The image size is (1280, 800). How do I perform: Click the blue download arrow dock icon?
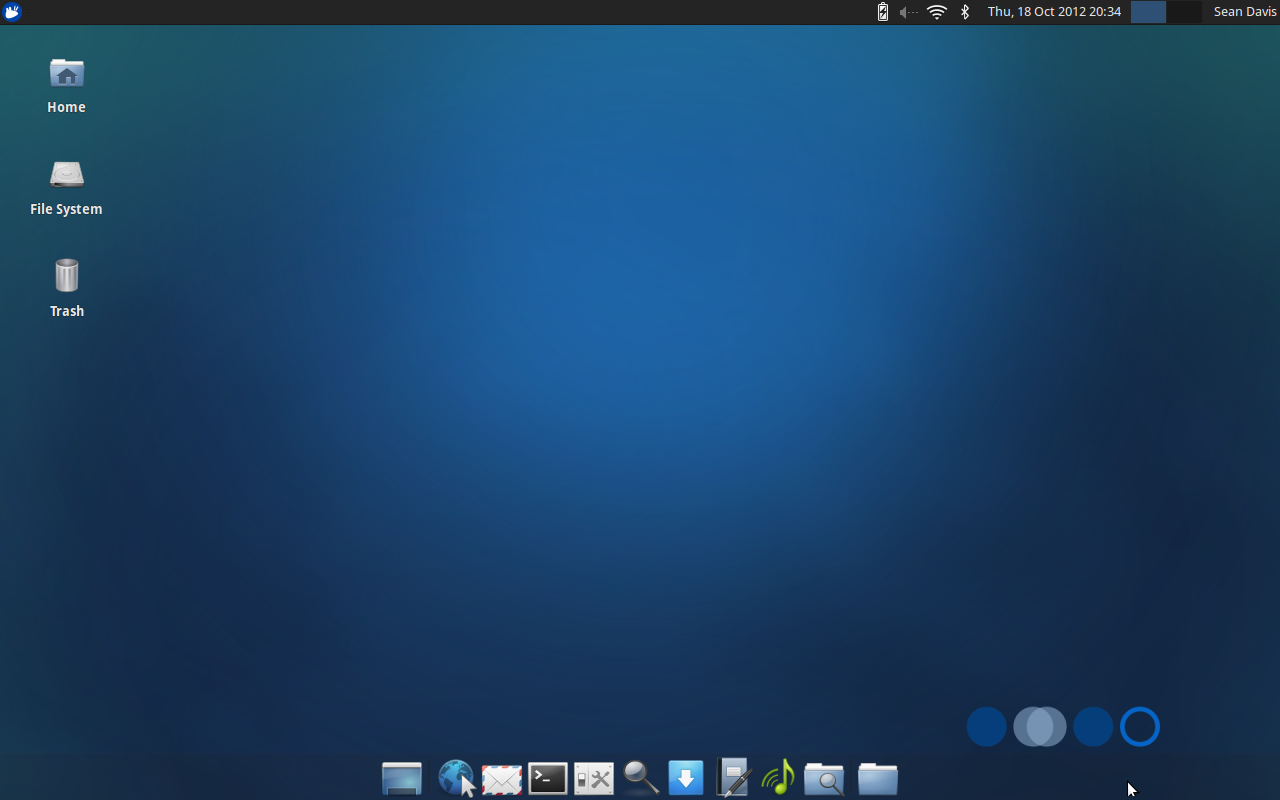(685, 778)
